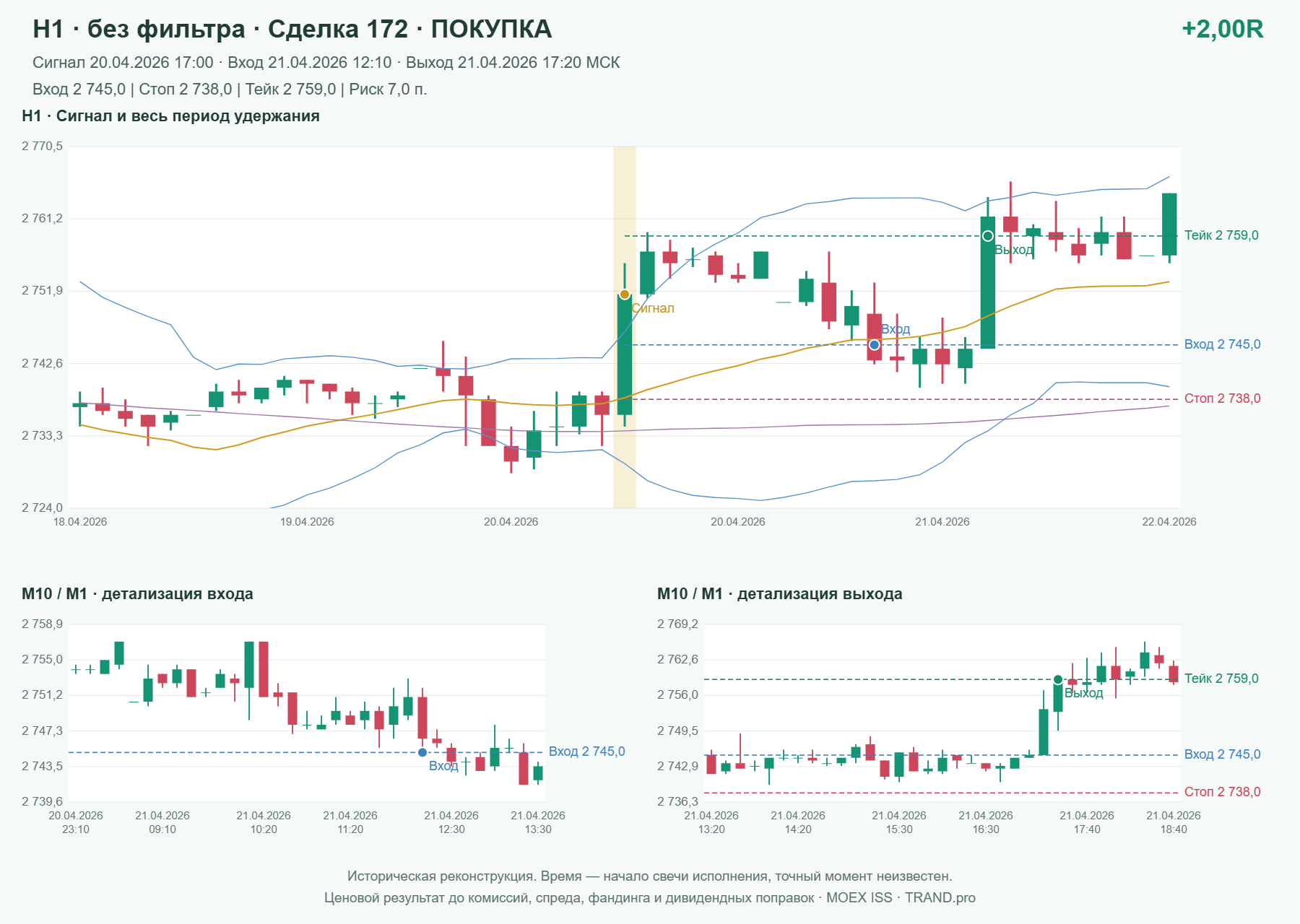Click the '21.04.2026 17:40' time label in the exit chart

tap(1087, 822)
